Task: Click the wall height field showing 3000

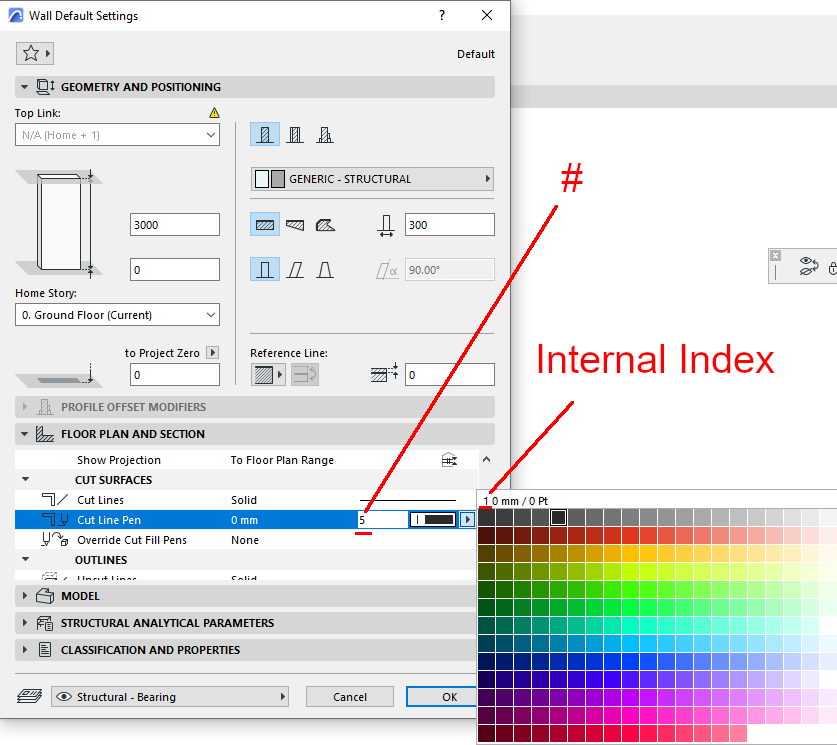Action: (174, 224)
